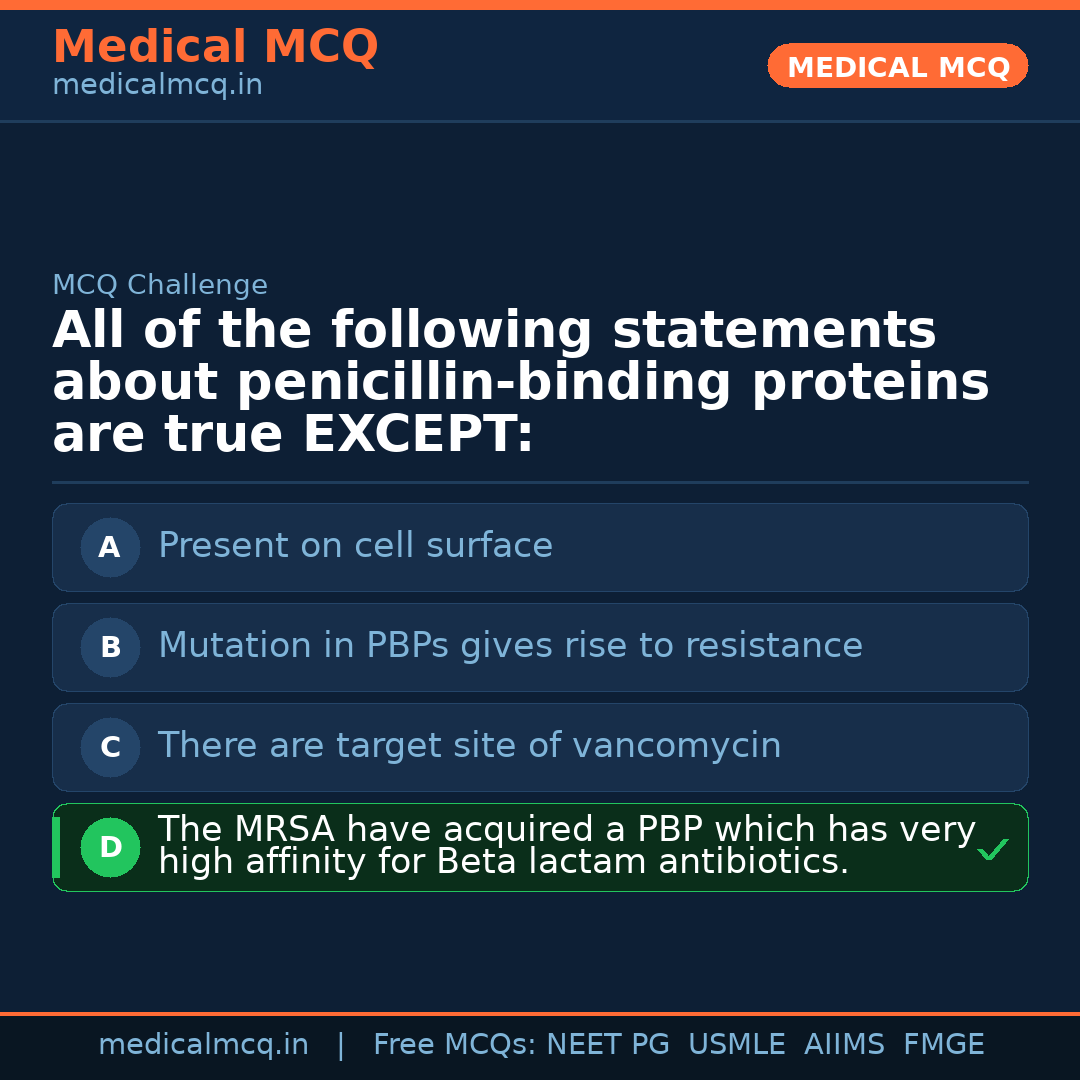
Task: Choose 'There are target site of vancomycin'
Action: point(469,746)
